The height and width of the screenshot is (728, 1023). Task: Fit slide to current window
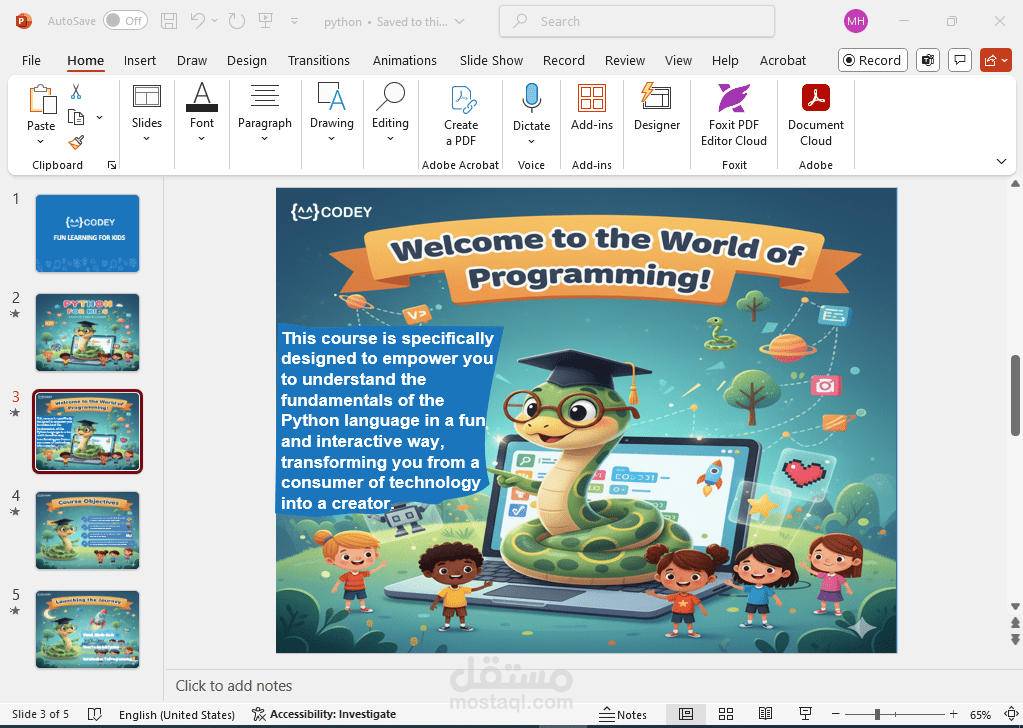(1011, 714)
